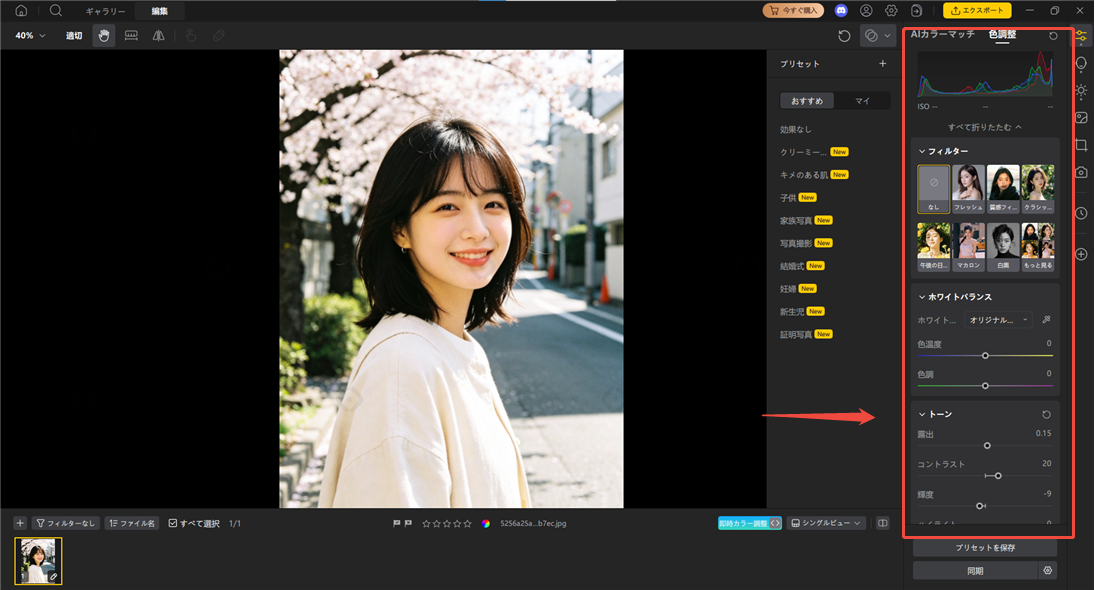
Task: Open sync settings gear icon
Action: click(1048, 570)
